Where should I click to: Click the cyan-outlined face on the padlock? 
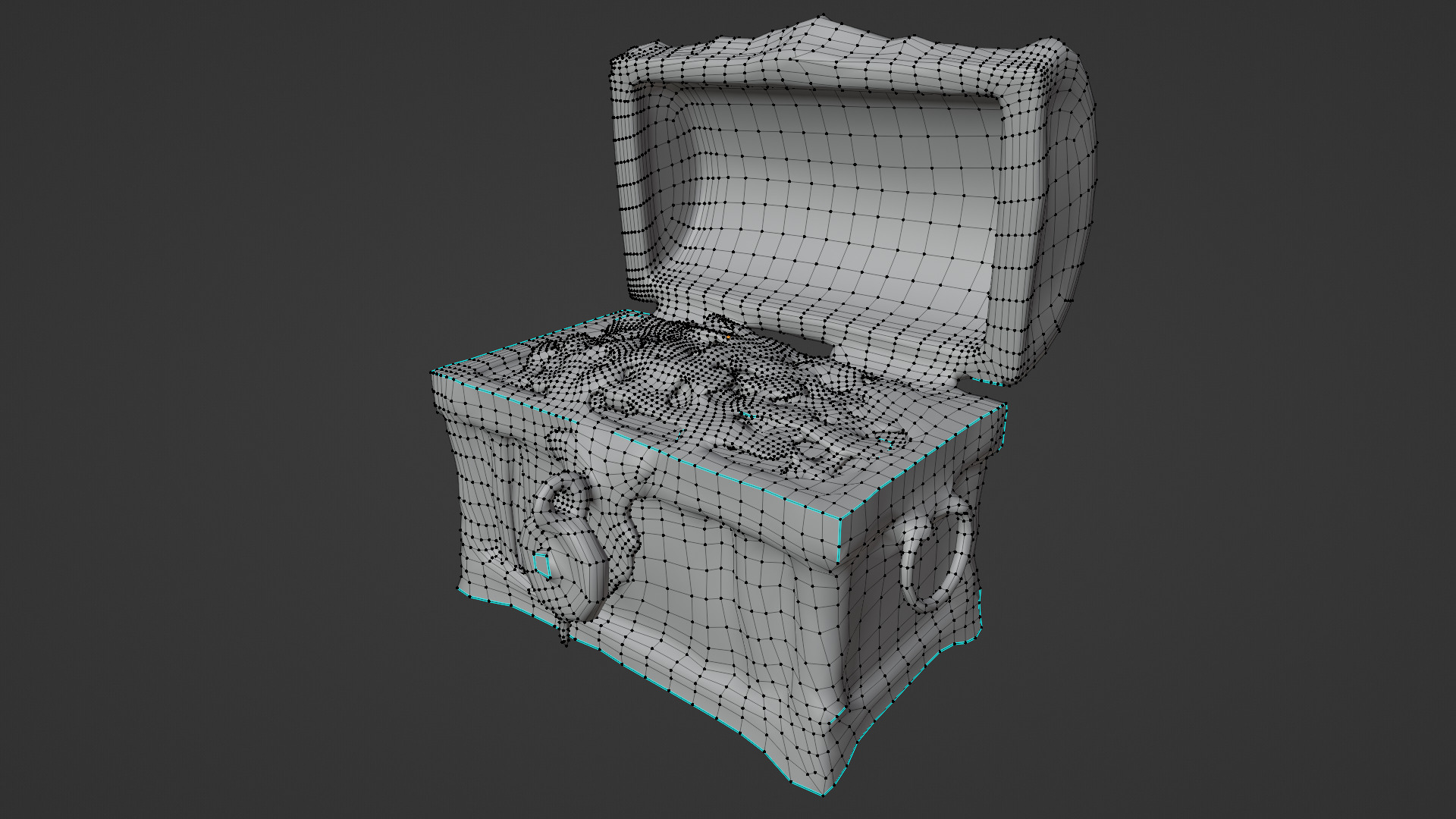point(541,564)
